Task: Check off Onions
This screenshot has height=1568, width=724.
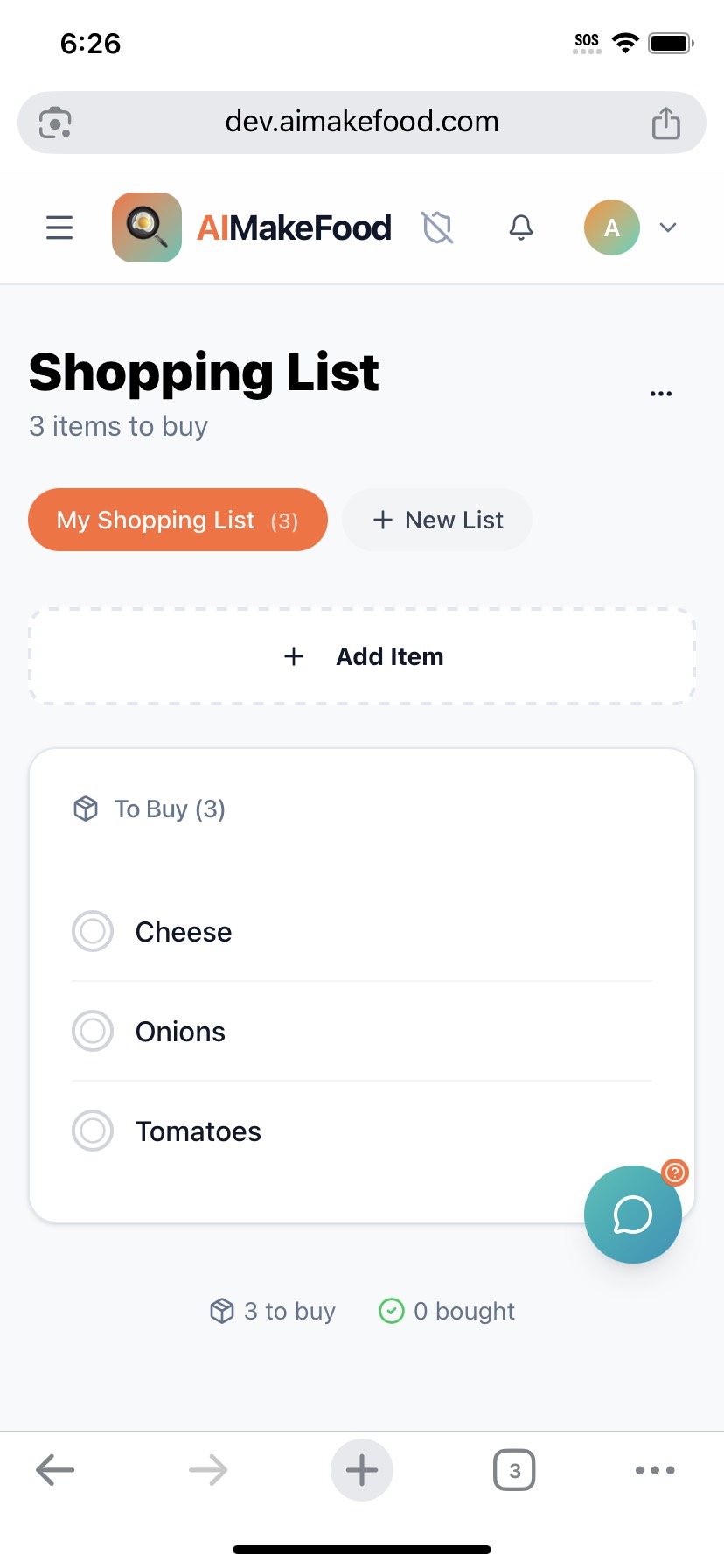Action: pos(93,1031)
